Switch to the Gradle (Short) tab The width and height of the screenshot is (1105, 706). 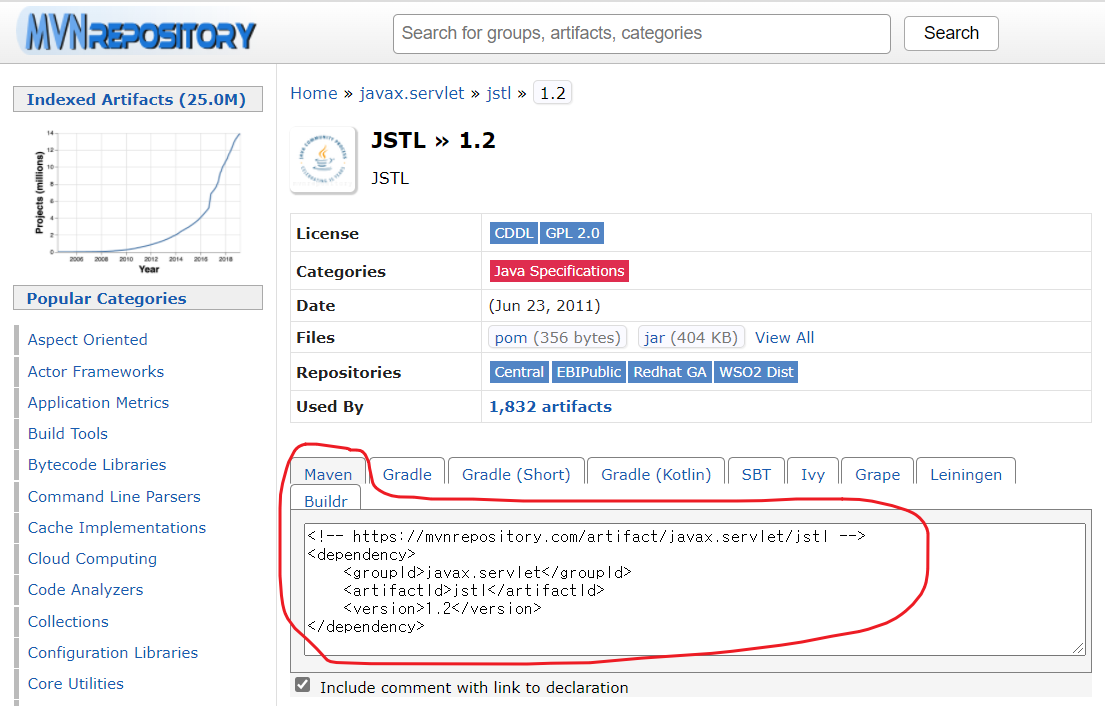pyautogui.click(x=516, y=474)
